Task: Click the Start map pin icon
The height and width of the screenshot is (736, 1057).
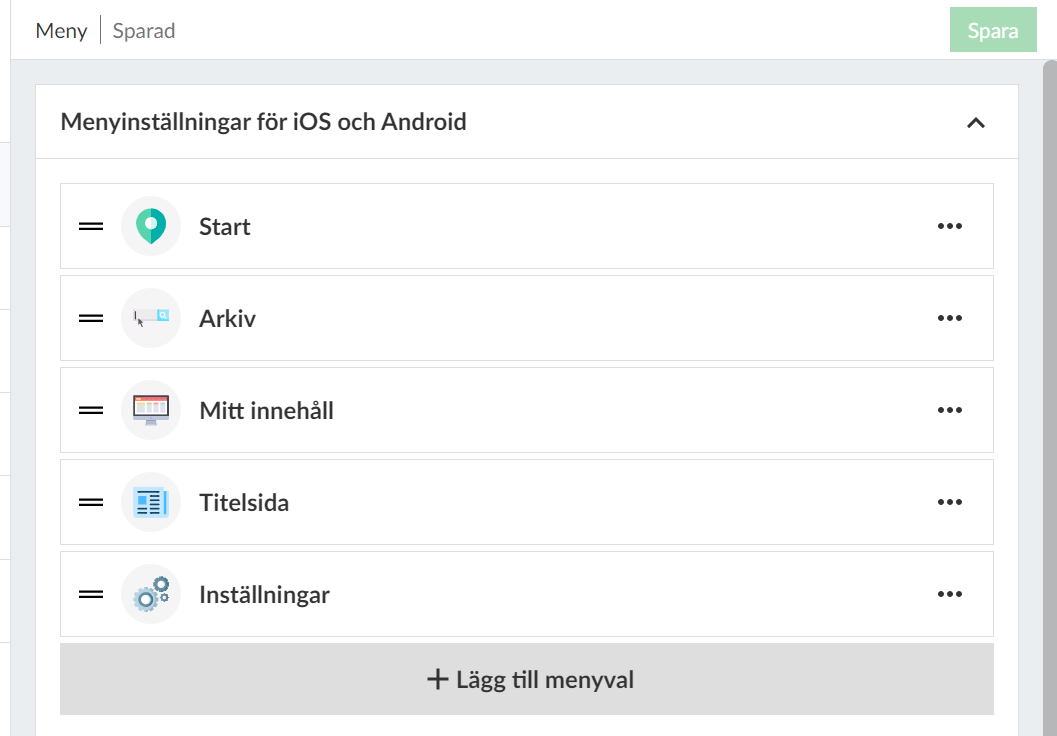Action: coord(151,226)
